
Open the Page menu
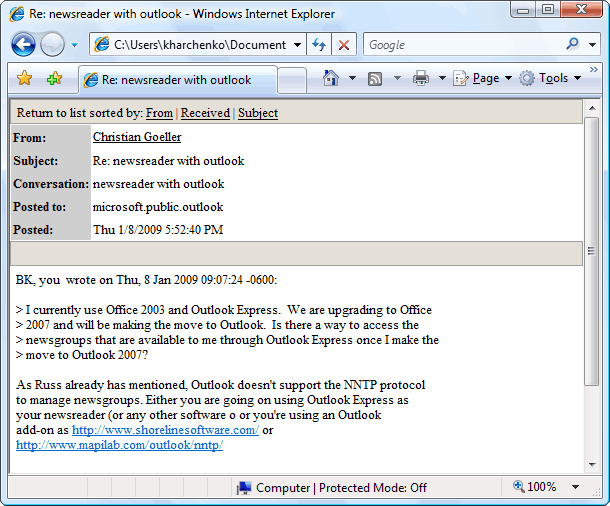(485, 78)
